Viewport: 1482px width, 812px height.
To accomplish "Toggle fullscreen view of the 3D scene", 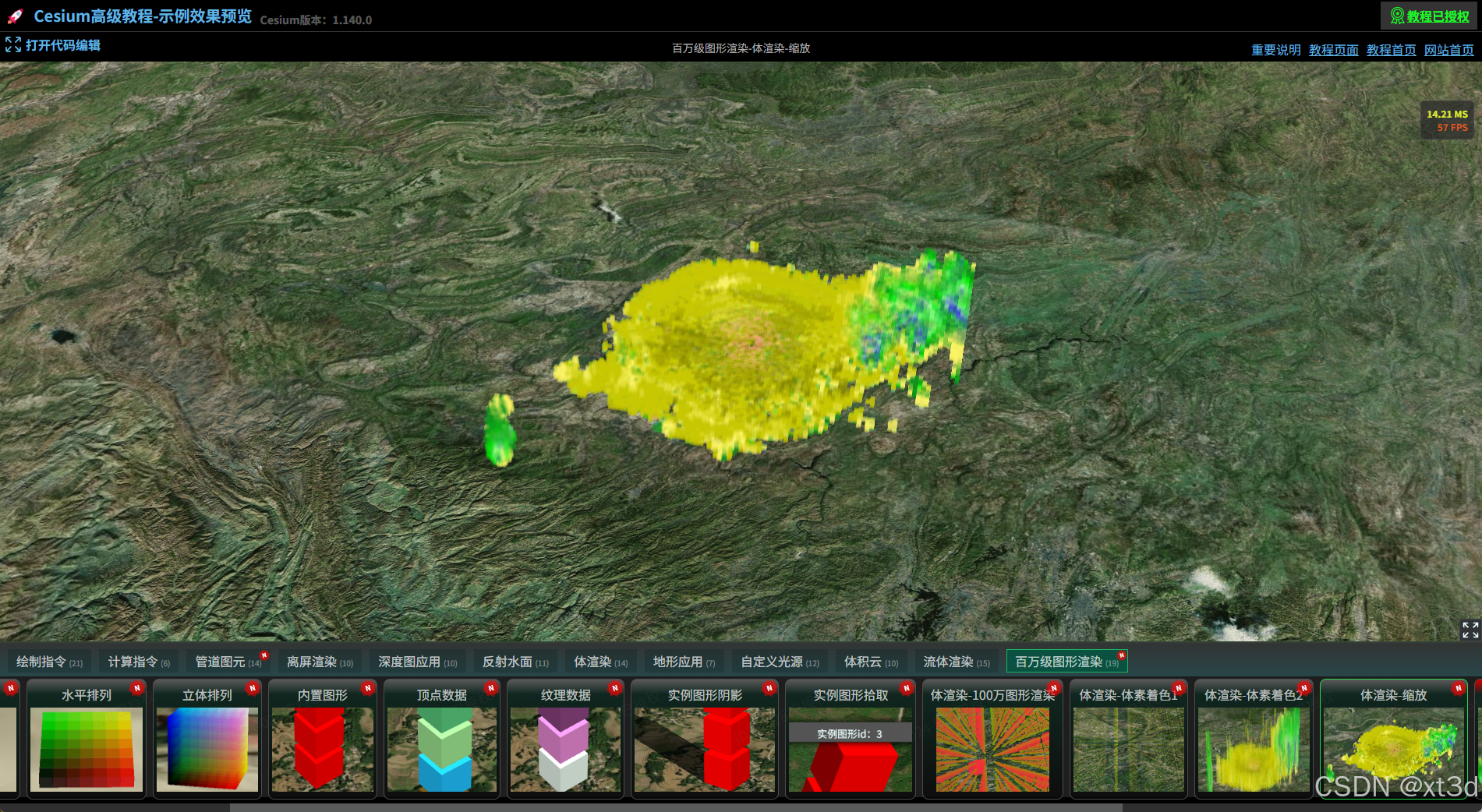I will (x=1470, y=630).
